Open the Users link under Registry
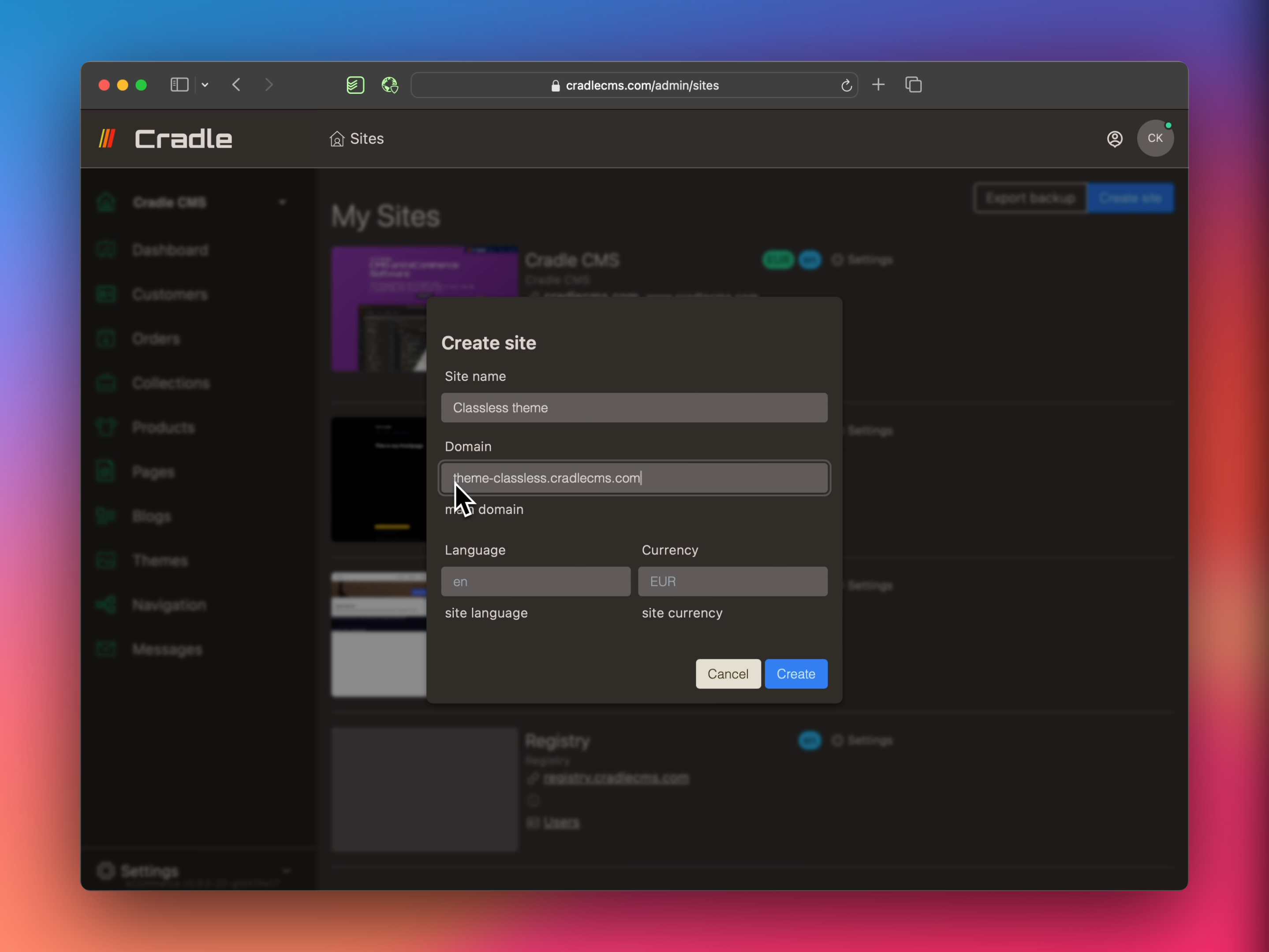The image size is (1269, 952). [561, 823]
